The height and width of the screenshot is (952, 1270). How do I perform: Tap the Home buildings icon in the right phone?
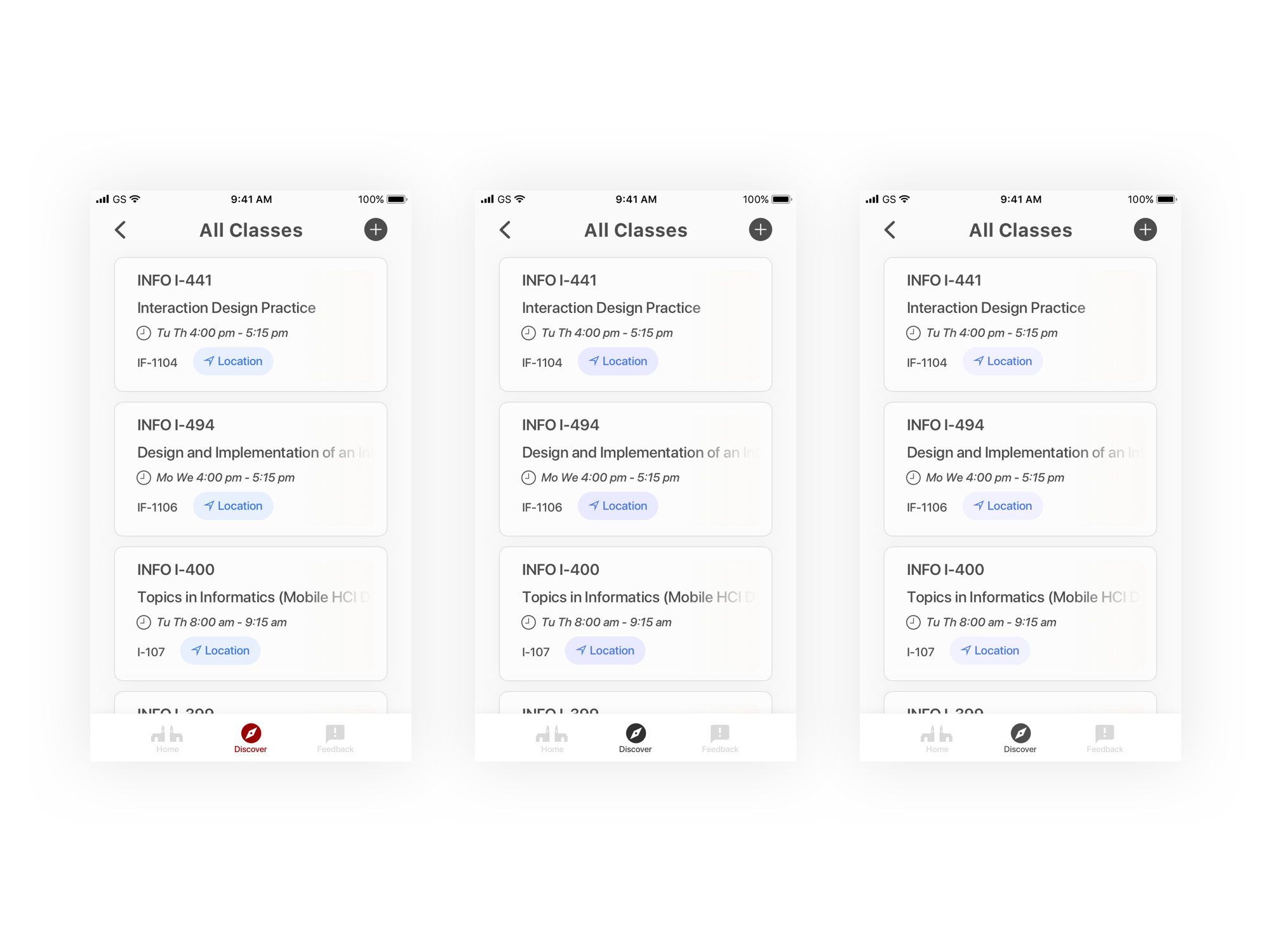(x=937, y=734)
